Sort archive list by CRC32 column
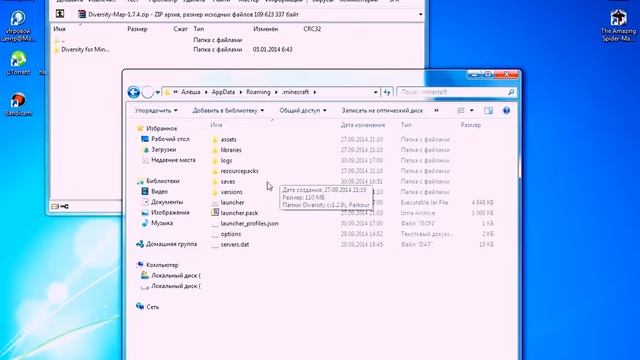Viewport: 640px width, 360px height. pos(312,29)
